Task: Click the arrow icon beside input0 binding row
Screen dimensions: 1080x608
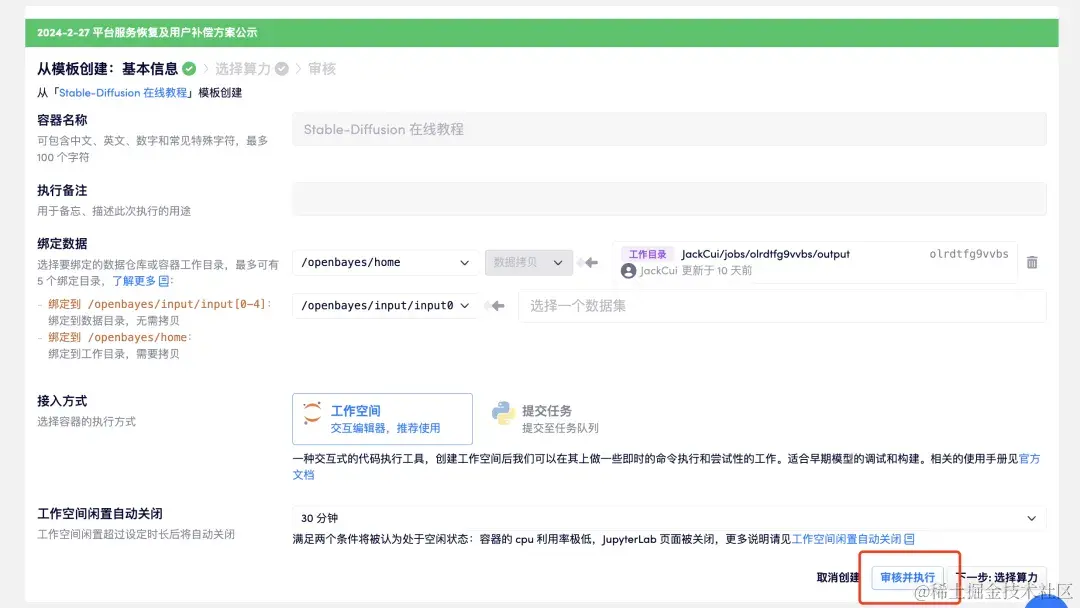Action: point(496,307)
